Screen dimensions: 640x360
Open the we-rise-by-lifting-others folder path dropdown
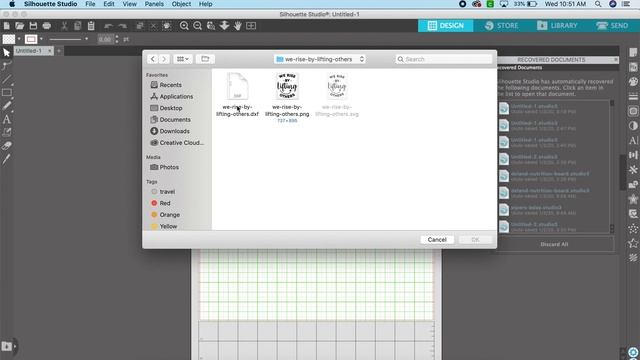click(x=320, y=59)
